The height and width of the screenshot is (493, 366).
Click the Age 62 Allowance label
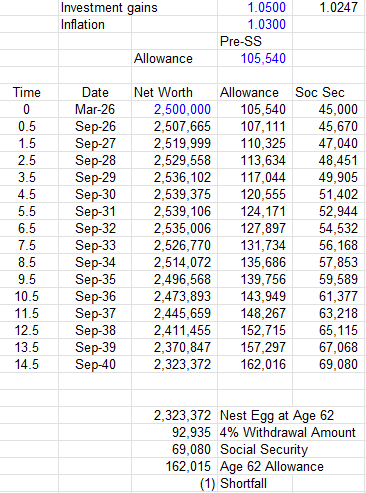coord(272,466)
